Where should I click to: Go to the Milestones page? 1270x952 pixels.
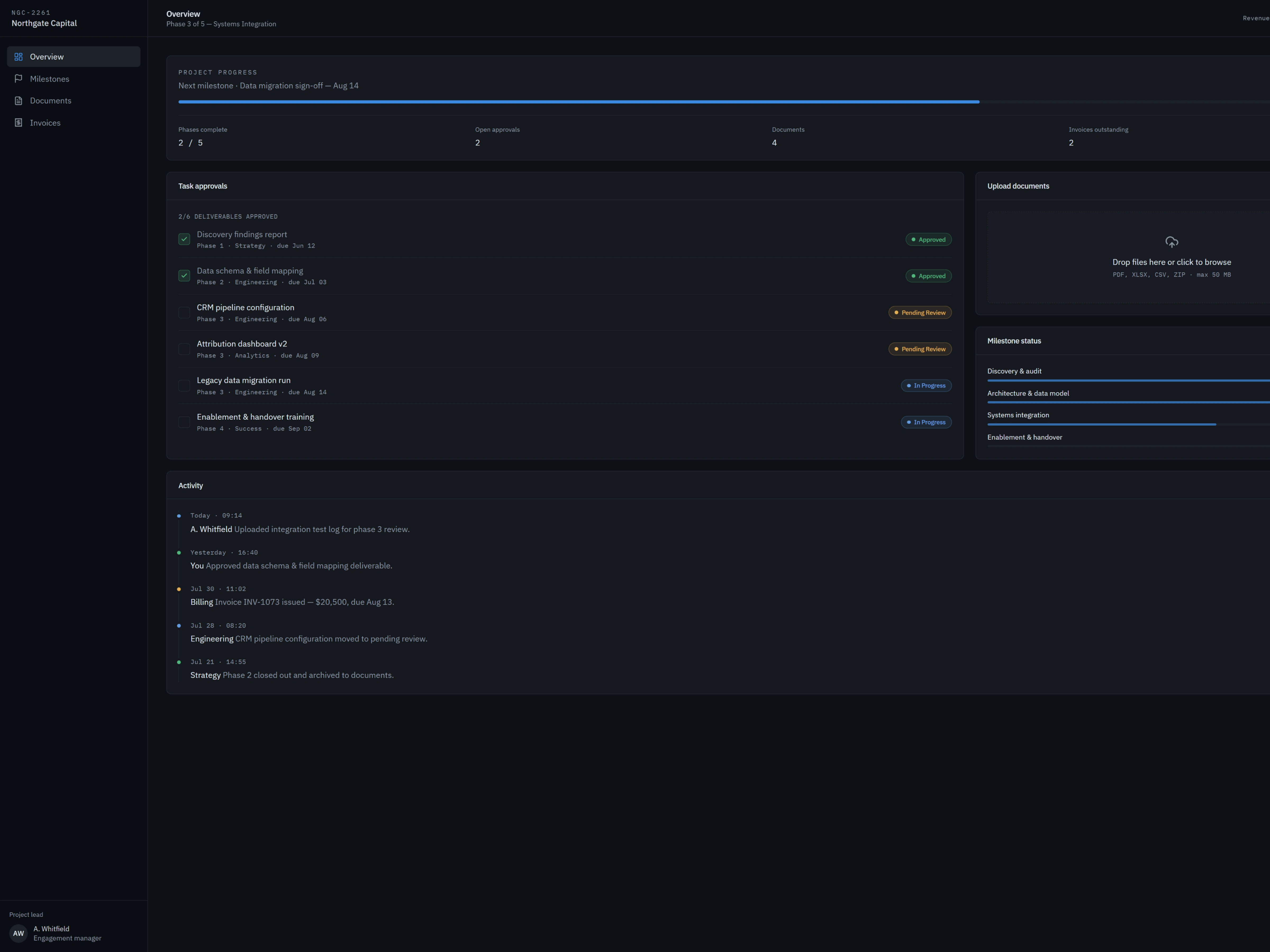coord(74,79)
